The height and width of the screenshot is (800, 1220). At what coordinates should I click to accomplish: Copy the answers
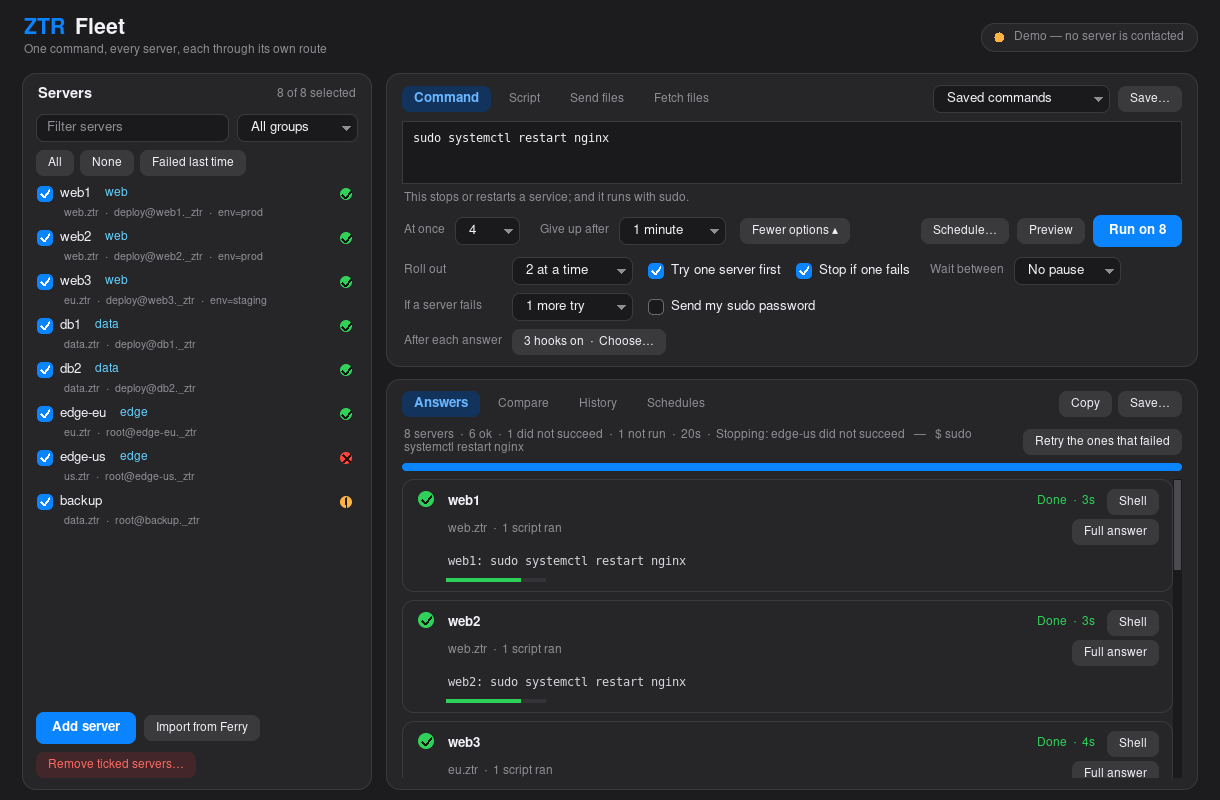tap(1085, 404)
